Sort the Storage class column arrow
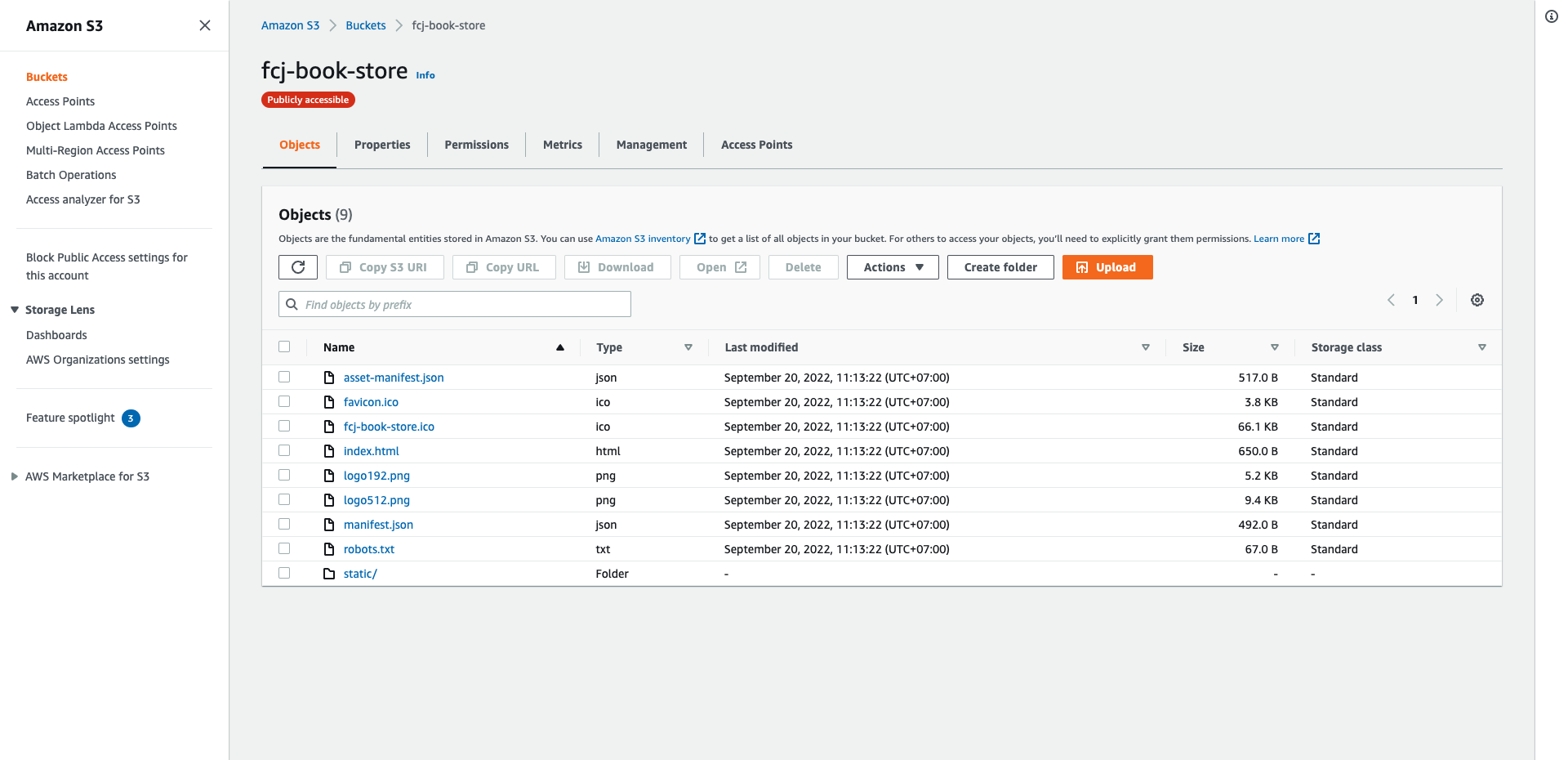 [1482, 347]
